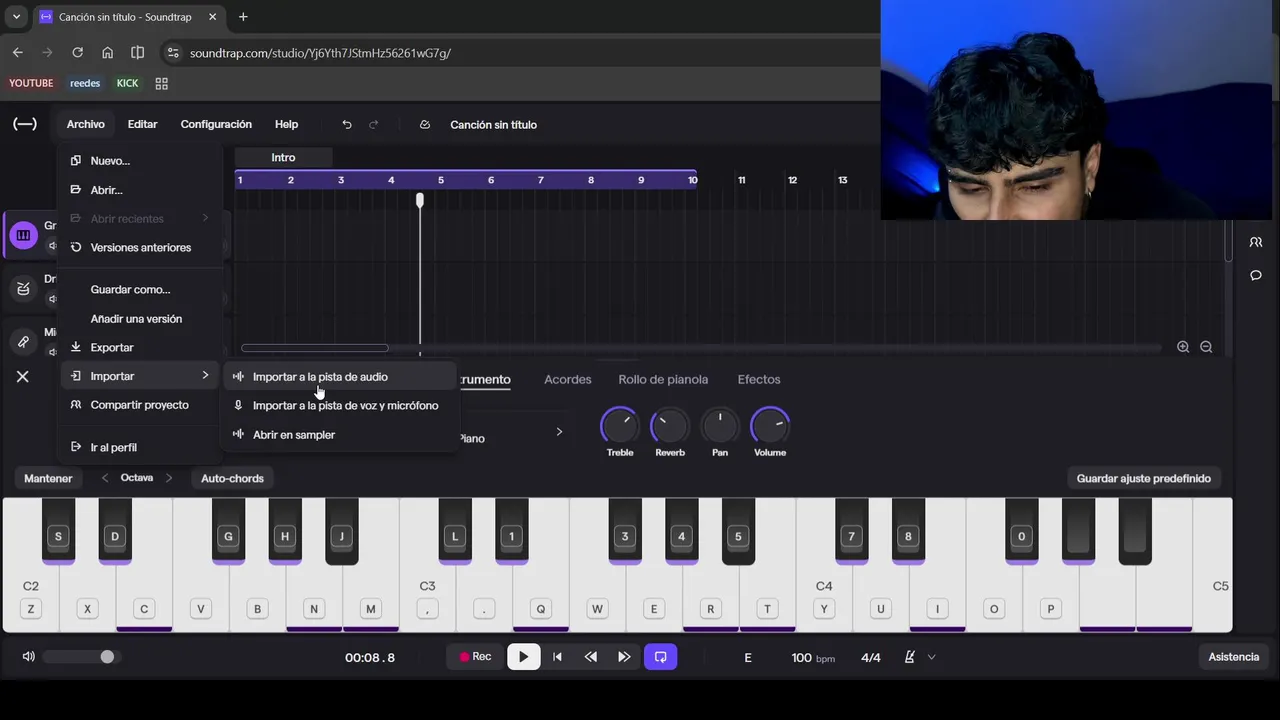Open the Asistencia button
Viewport: 1280px width, 720px height.
click(x=1234, y=657)
